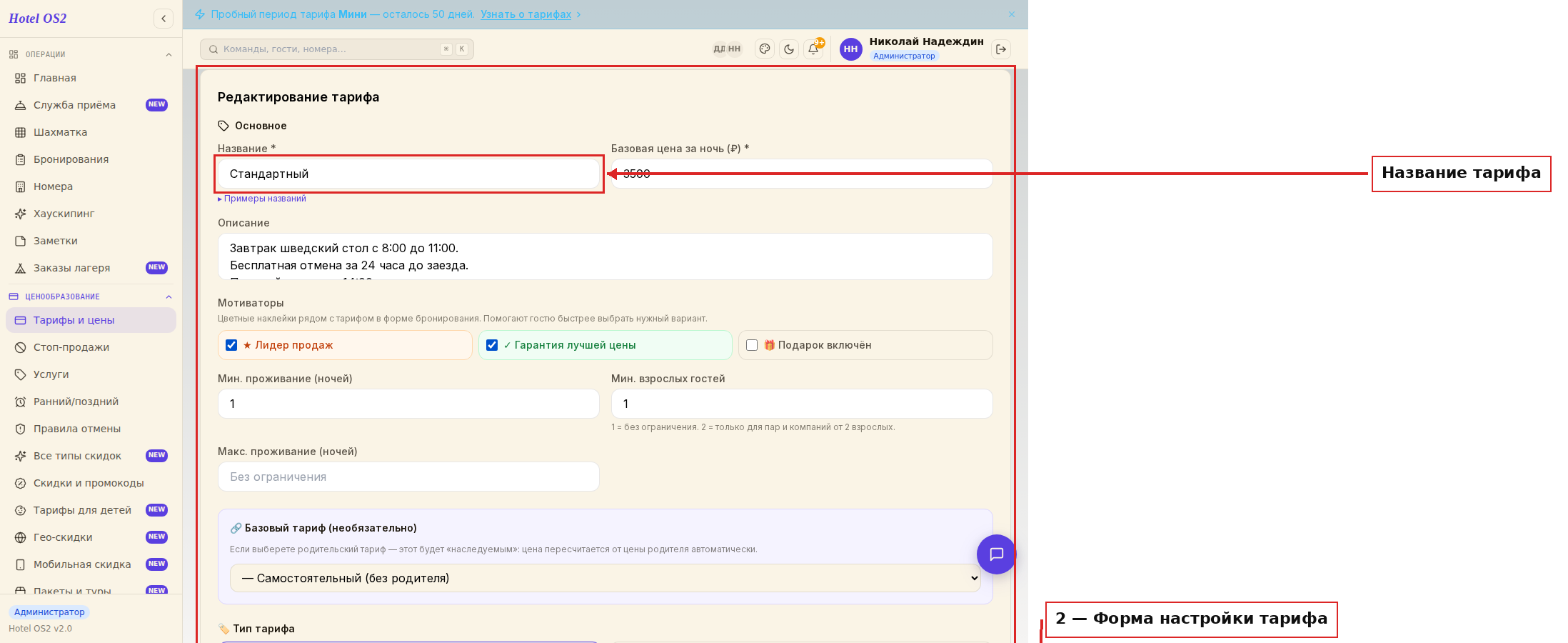
Task: Click the Николай Надеждин user name
Action: tap(926, 41)
